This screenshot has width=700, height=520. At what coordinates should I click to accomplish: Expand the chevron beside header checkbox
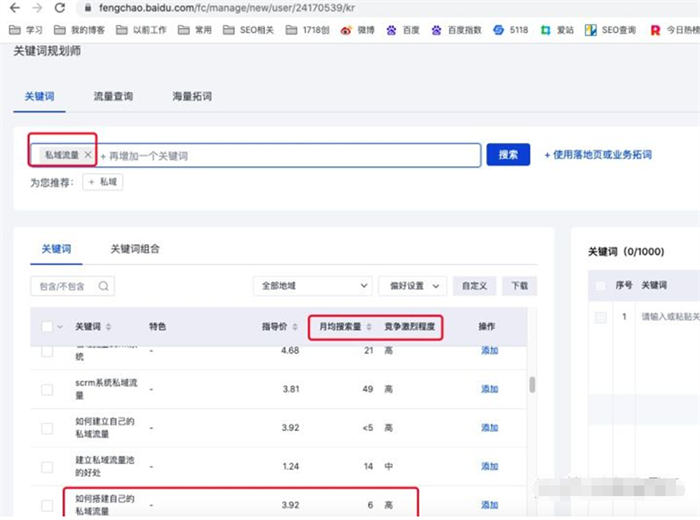[x=61, y=327]
